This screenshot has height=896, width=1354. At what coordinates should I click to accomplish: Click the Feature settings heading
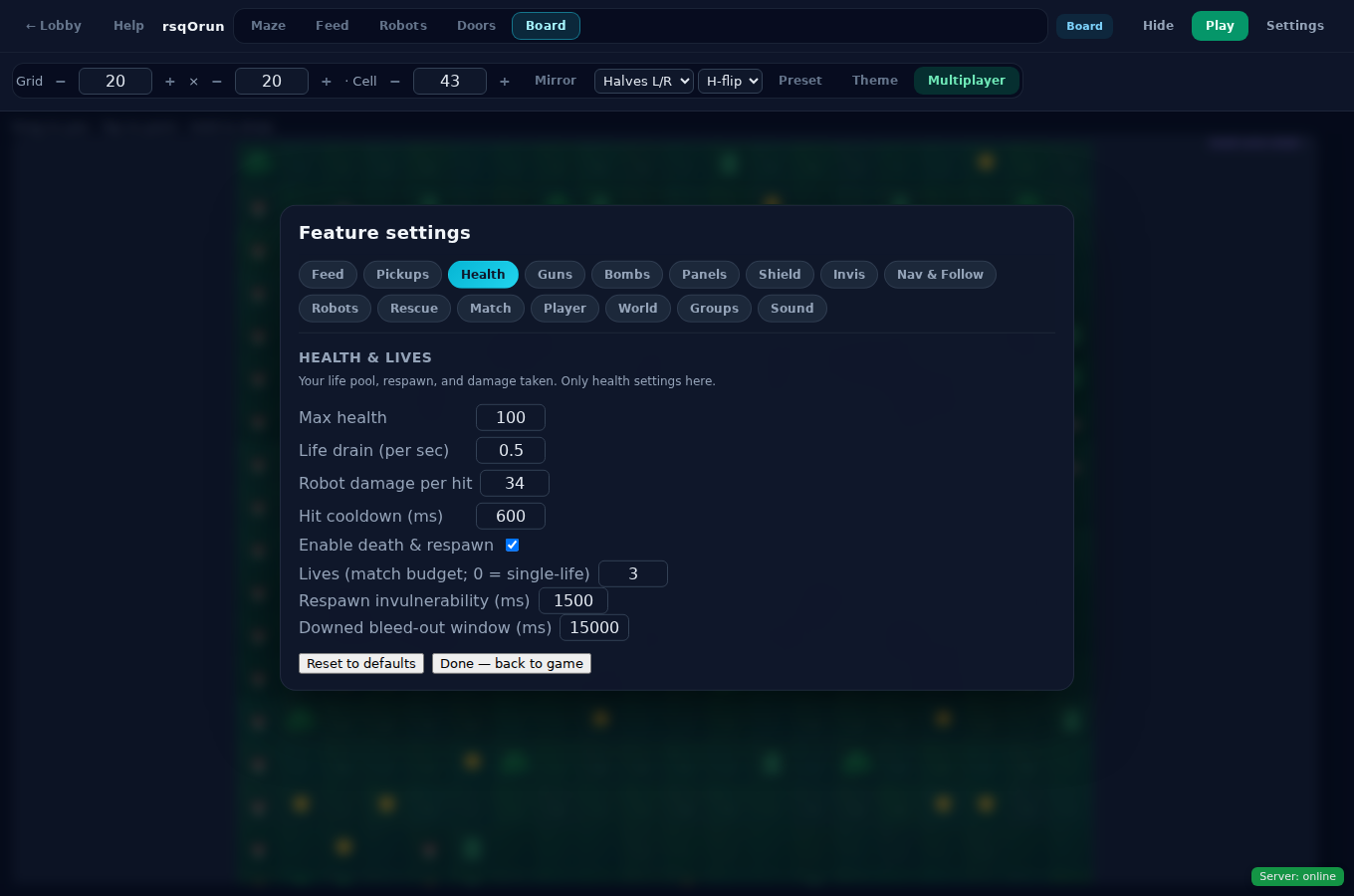click(384, 233)
